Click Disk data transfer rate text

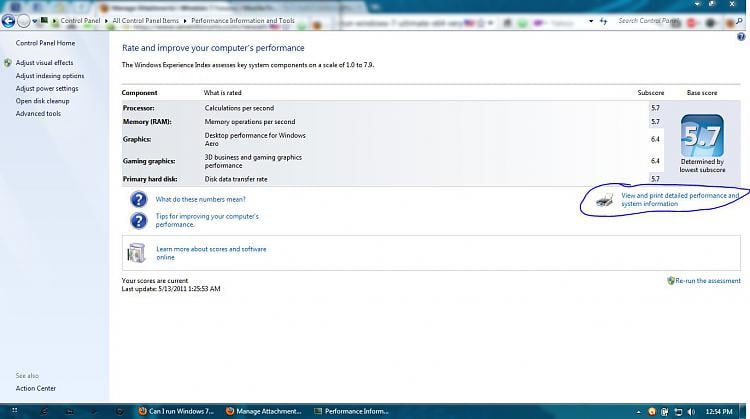click(236, 179)
